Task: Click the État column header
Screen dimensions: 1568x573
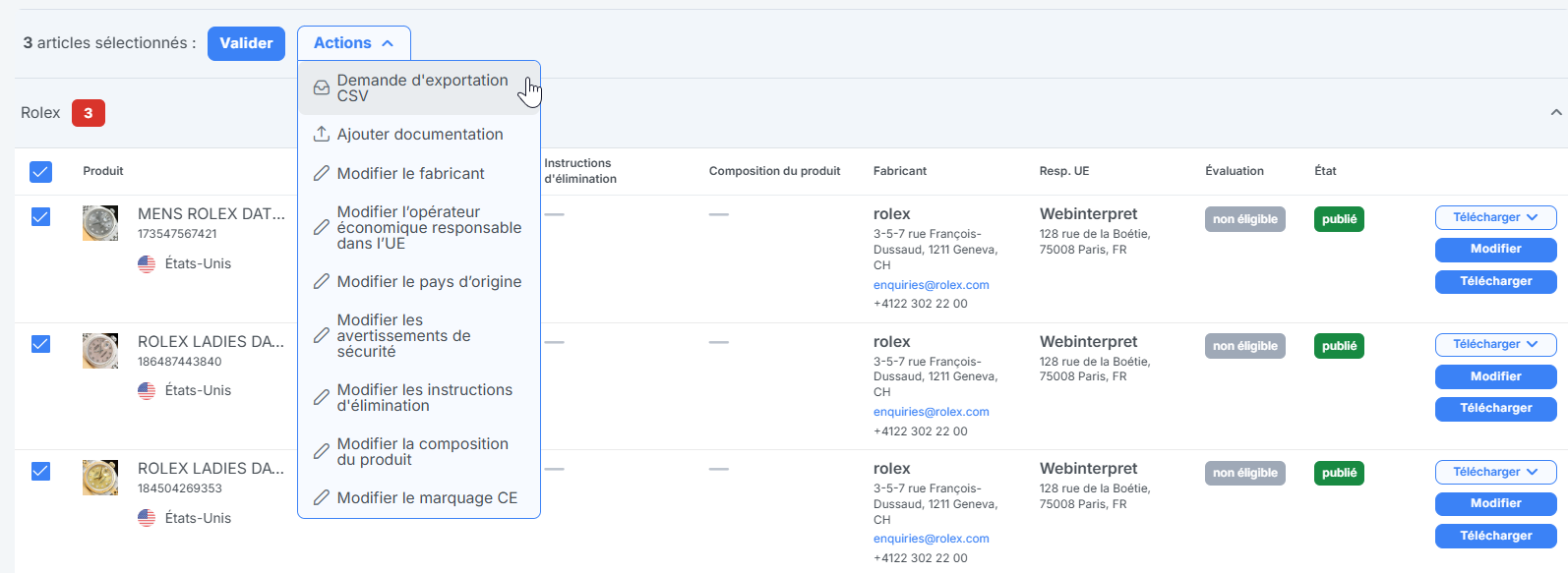Action: point(1325,171)
